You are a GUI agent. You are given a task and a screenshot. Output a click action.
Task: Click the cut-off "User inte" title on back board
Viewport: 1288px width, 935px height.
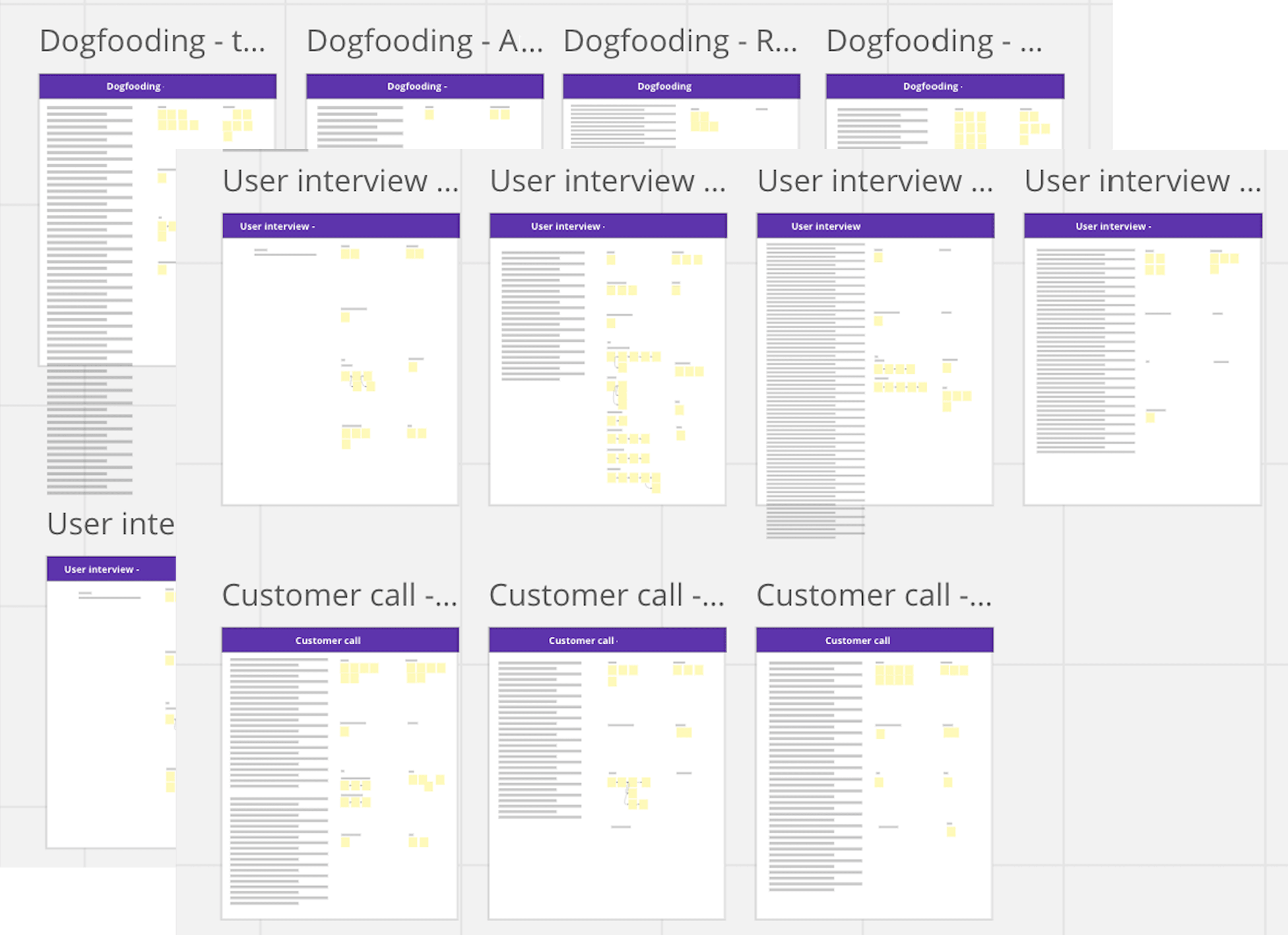(111, 524)
